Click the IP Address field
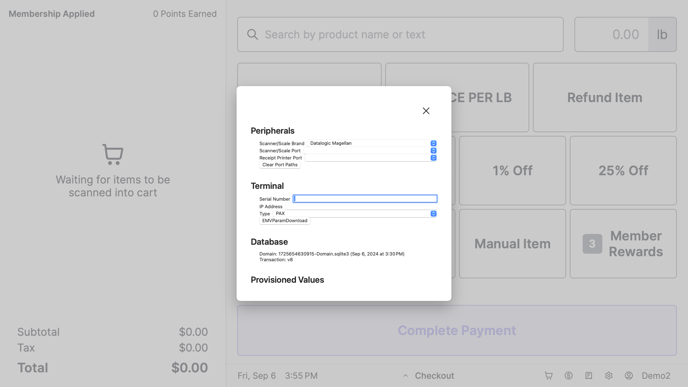 (x=361, y=206)
